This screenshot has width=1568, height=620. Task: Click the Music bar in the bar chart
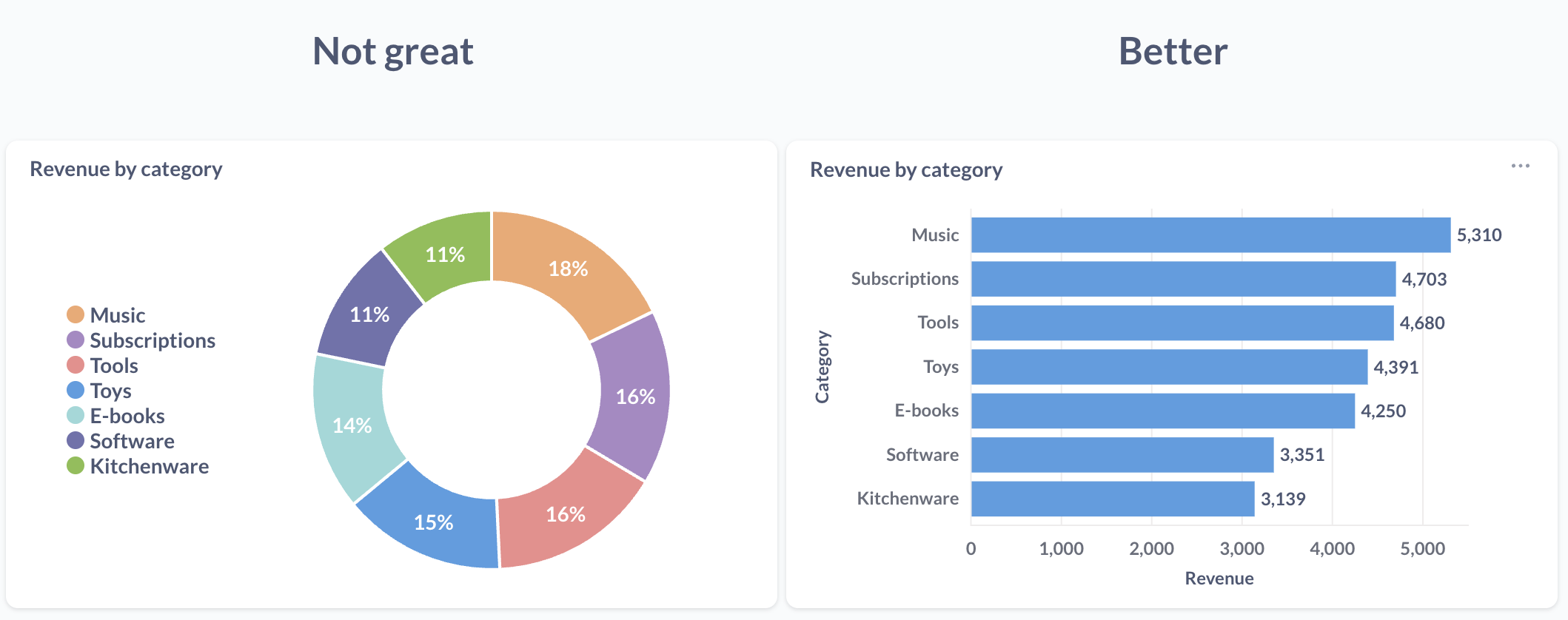pyautogui.click(x=1210, y=235)
